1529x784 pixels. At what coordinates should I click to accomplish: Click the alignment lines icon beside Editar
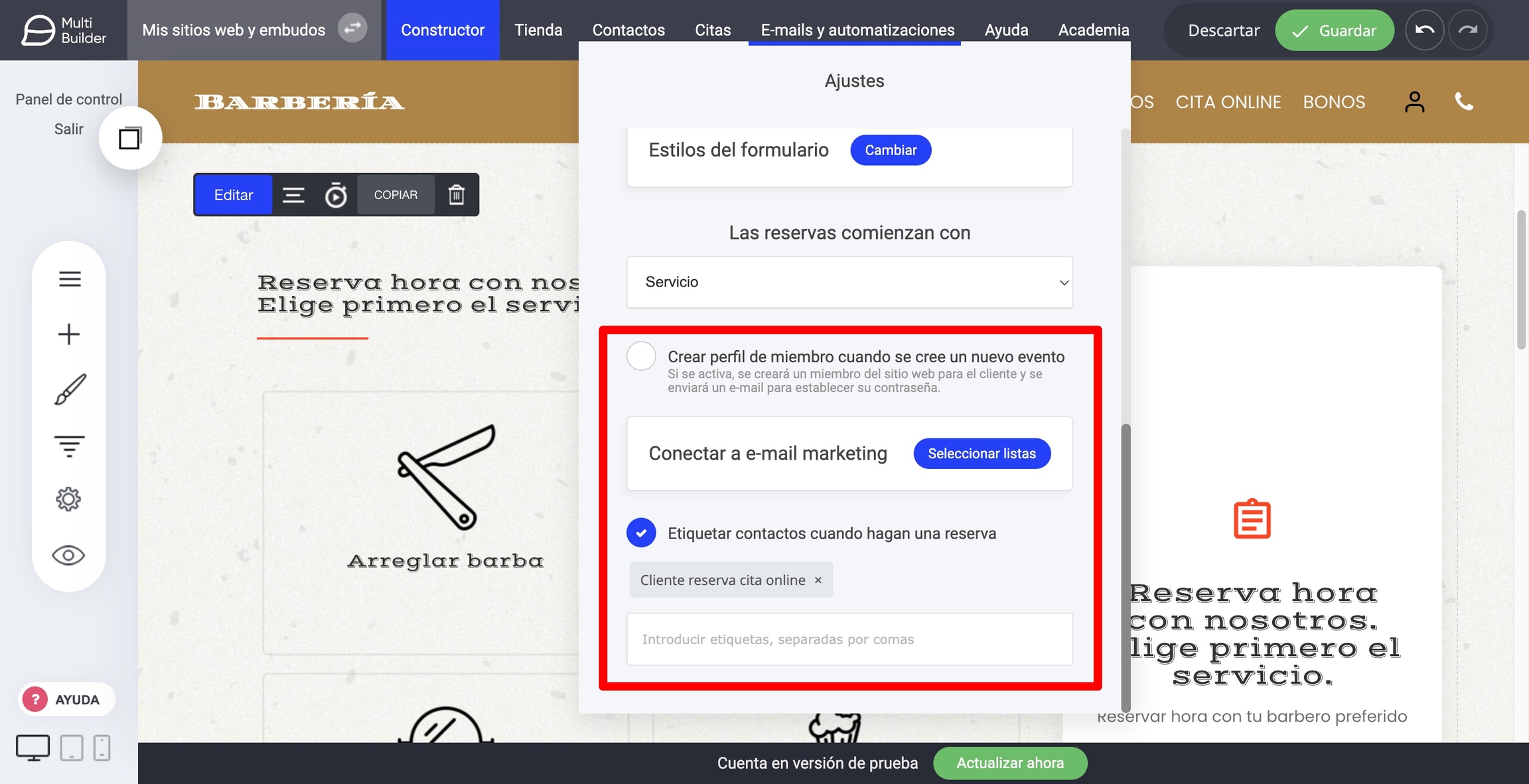coord(293,195)
